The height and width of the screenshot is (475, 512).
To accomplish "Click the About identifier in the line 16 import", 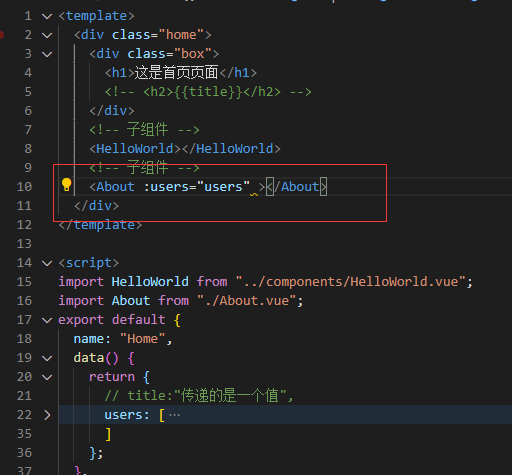I will [x=131, y=301].
